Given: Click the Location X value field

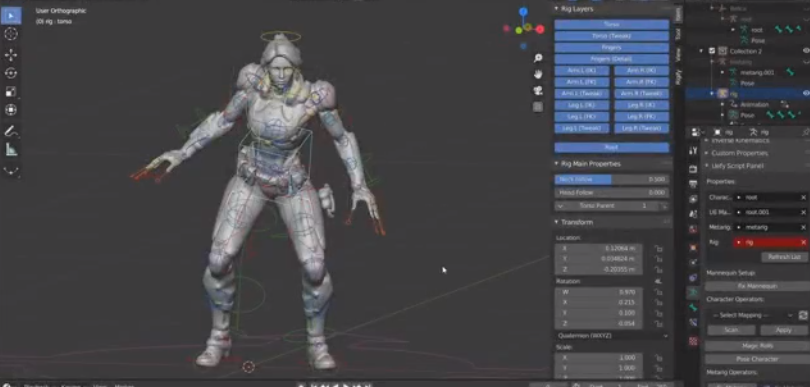Looking at the screenshot, I should [x=599, y=249].
